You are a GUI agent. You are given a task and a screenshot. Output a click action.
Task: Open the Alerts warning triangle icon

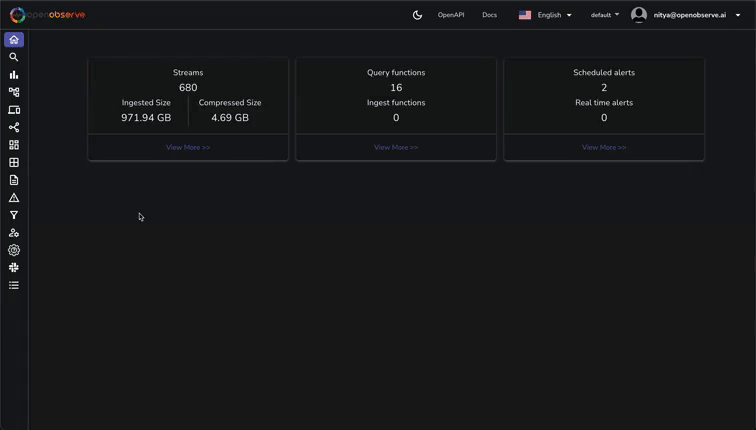pyautogui.click(x=14, y=198)
